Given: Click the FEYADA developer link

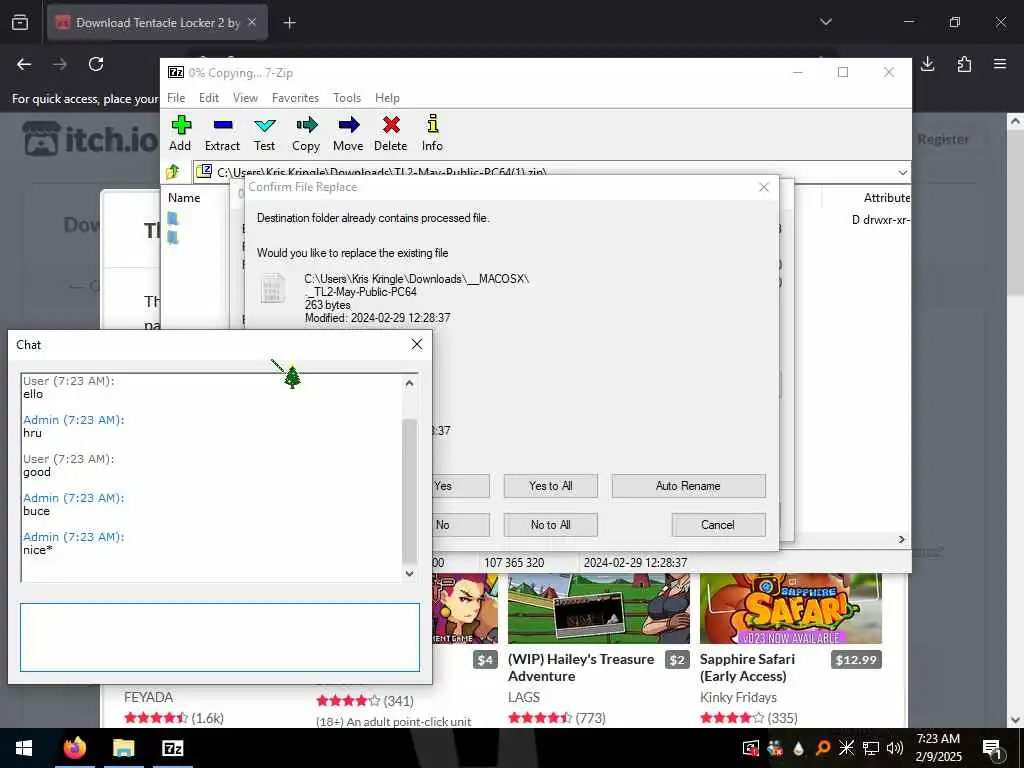Looking at the screenshot, I should click(148, 697).
